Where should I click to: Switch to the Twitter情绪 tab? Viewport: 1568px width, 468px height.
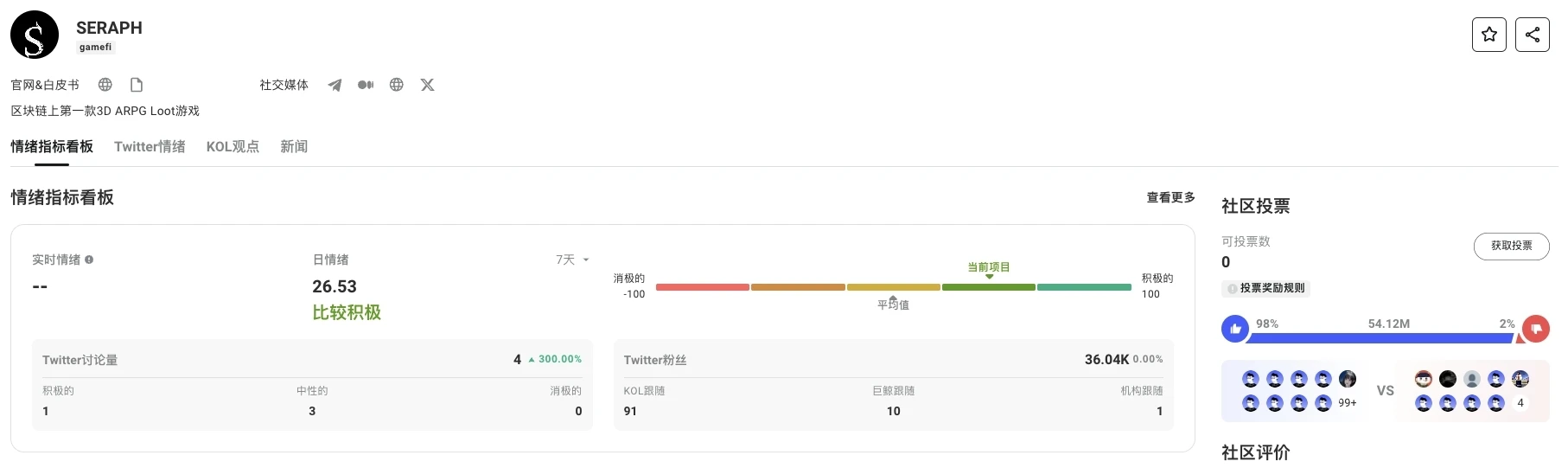coord(150,147)
